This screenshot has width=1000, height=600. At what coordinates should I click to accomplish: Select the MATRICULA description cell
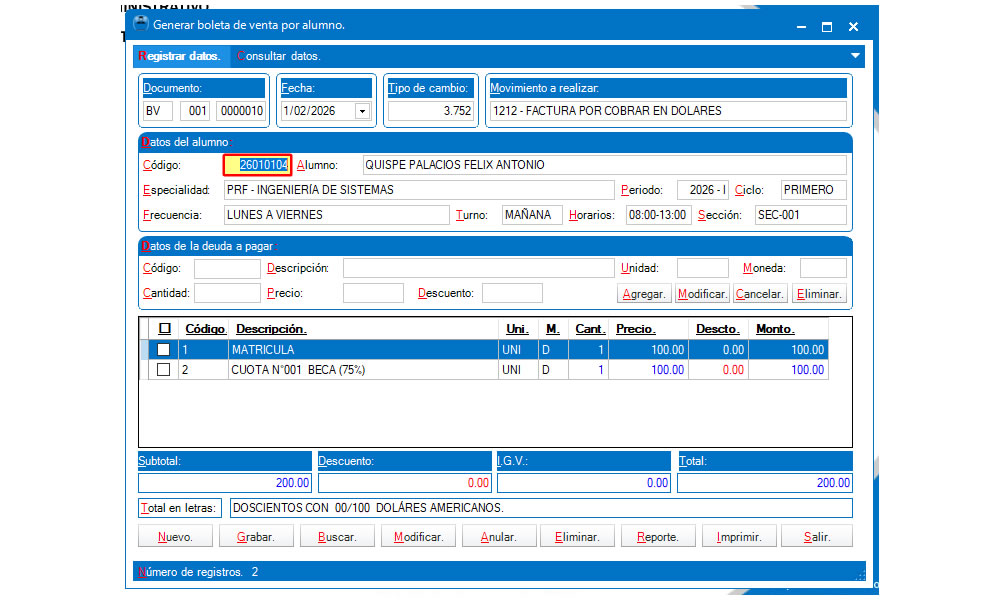[x=363, y=349]
